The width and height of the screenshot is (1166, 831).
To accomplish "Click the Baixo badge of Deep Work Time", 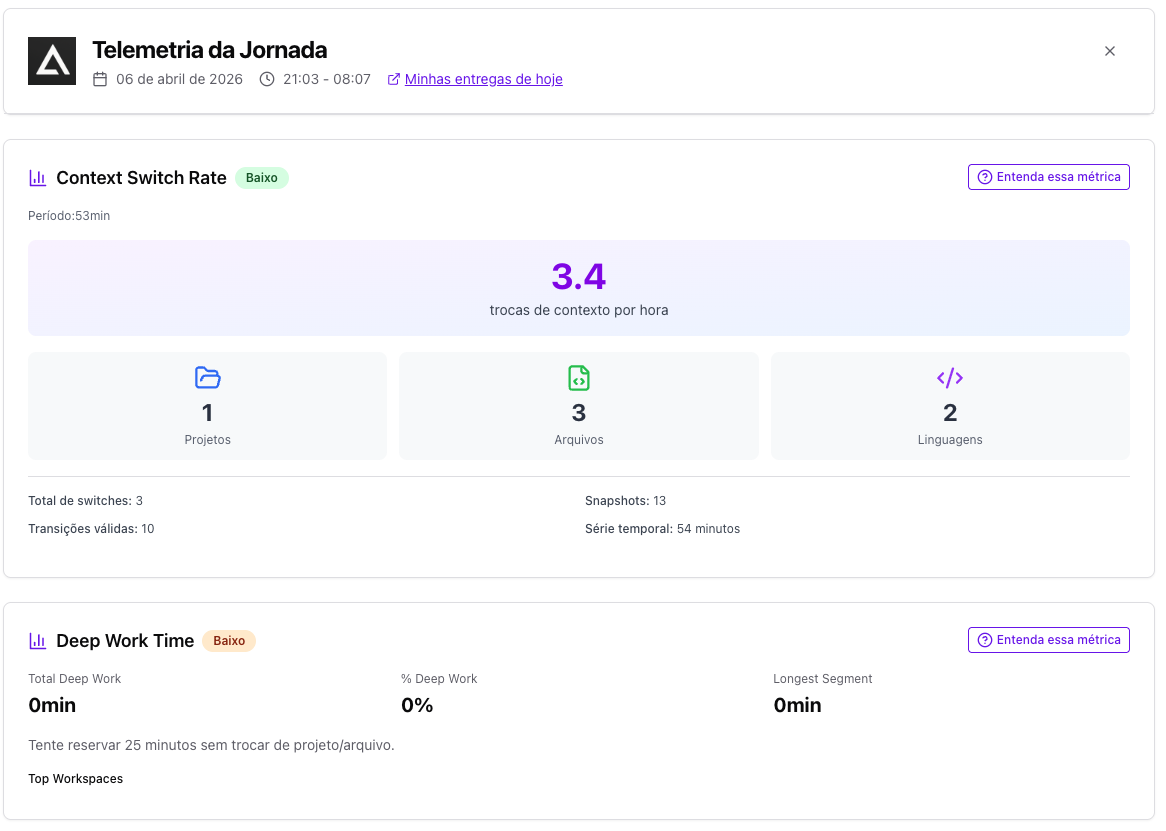I will coord(229,641).
